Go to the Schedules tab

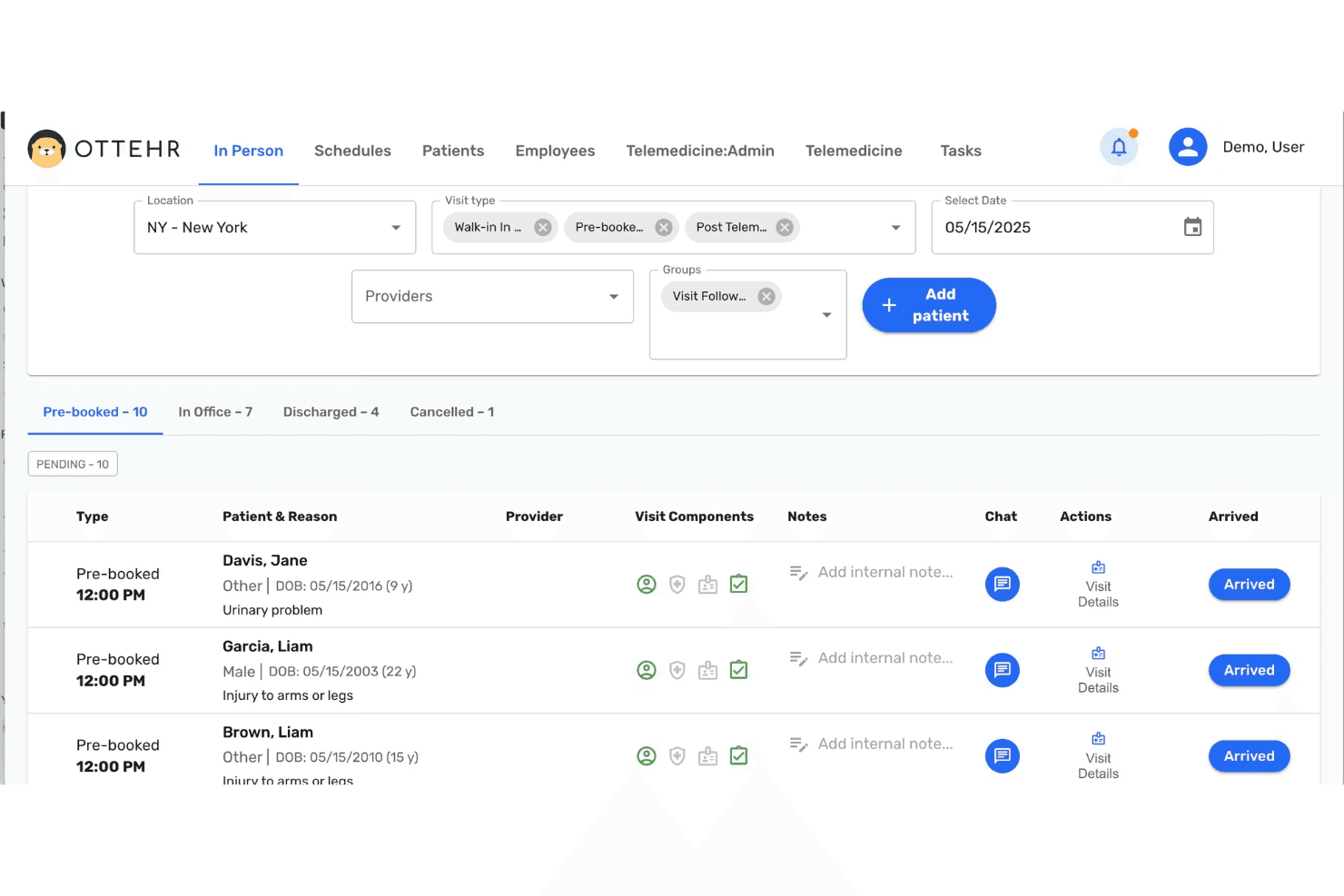click(352, 151)
